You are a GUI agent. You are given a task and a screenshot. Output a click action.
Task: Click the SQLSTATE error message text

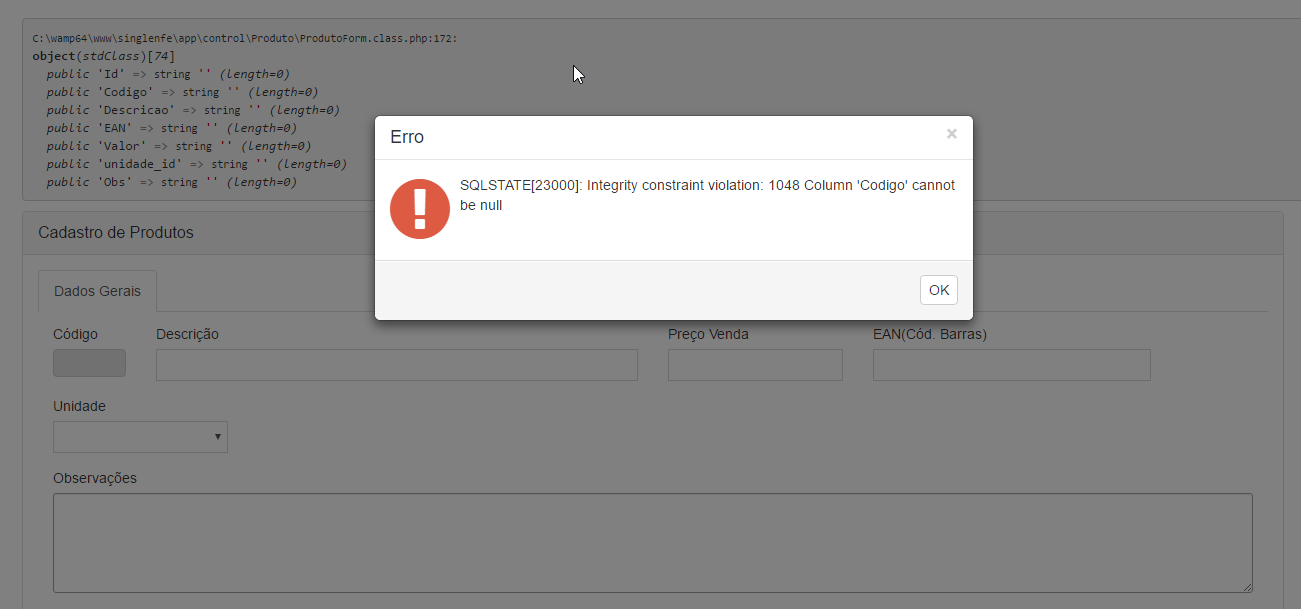point(707,195)
